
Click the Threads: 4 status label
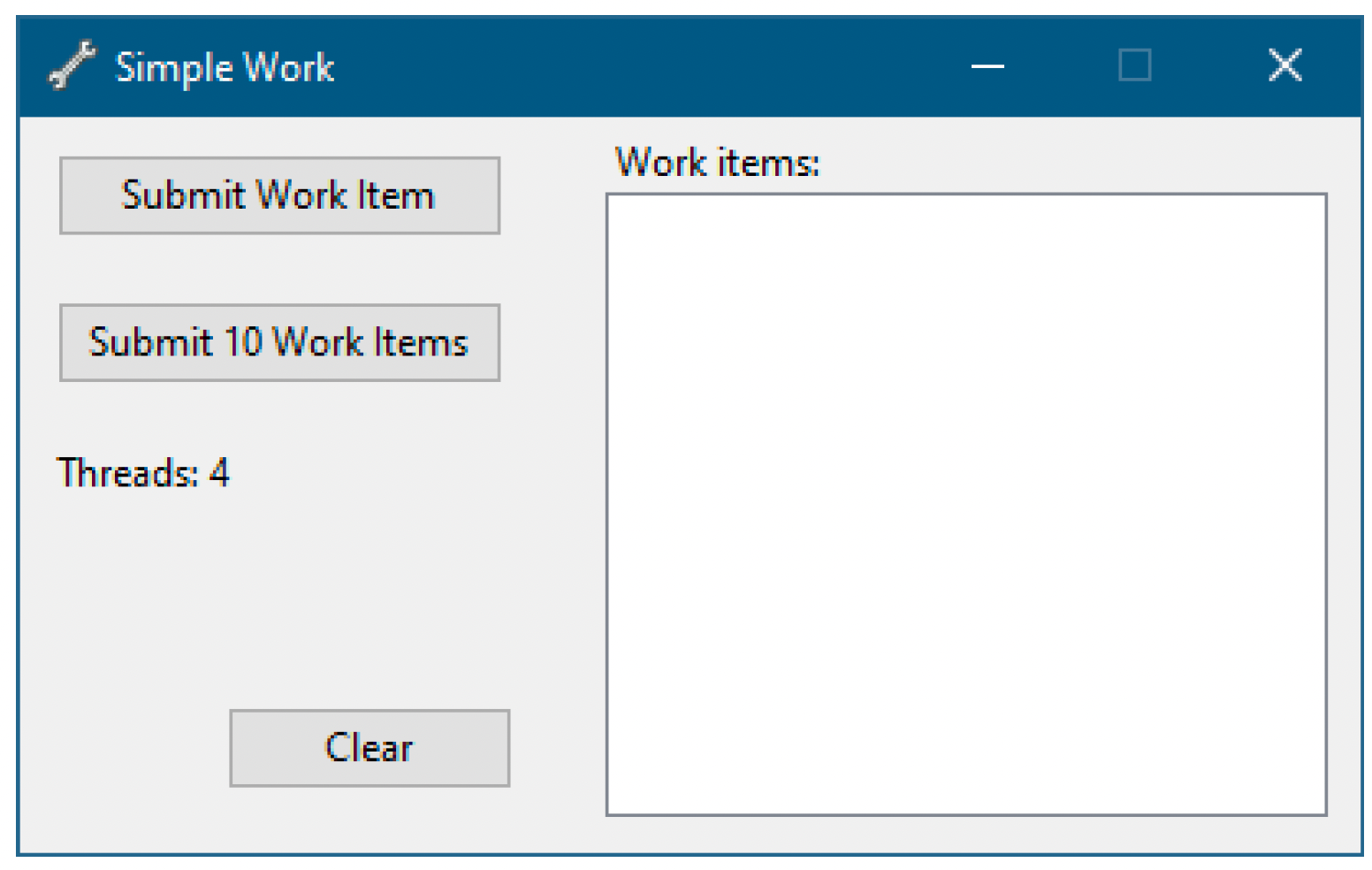(143, 473)
